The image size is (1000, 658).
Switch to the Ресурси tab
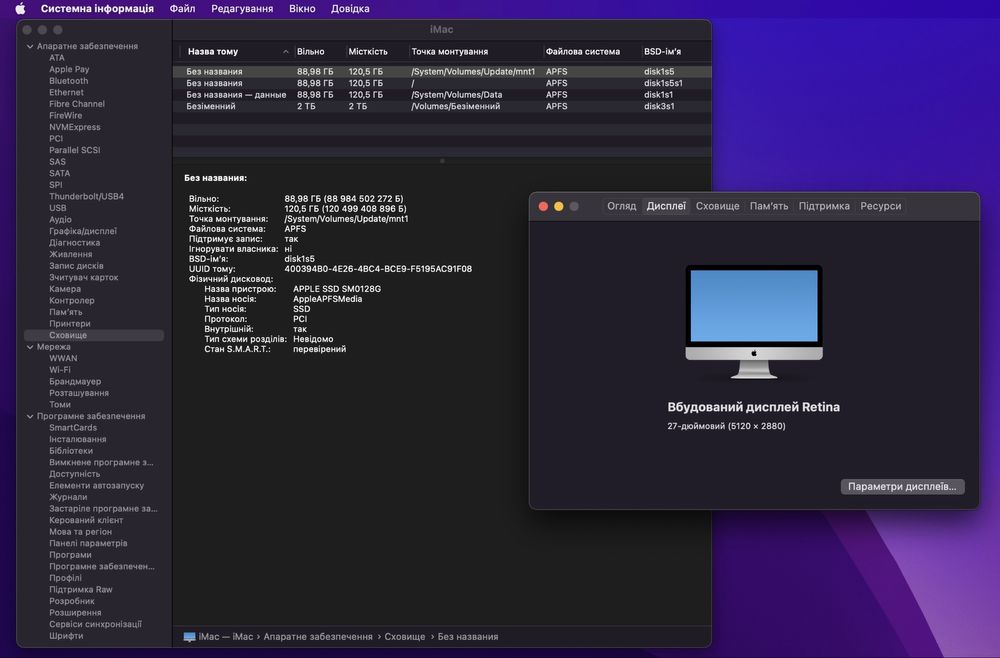(881, 206)
